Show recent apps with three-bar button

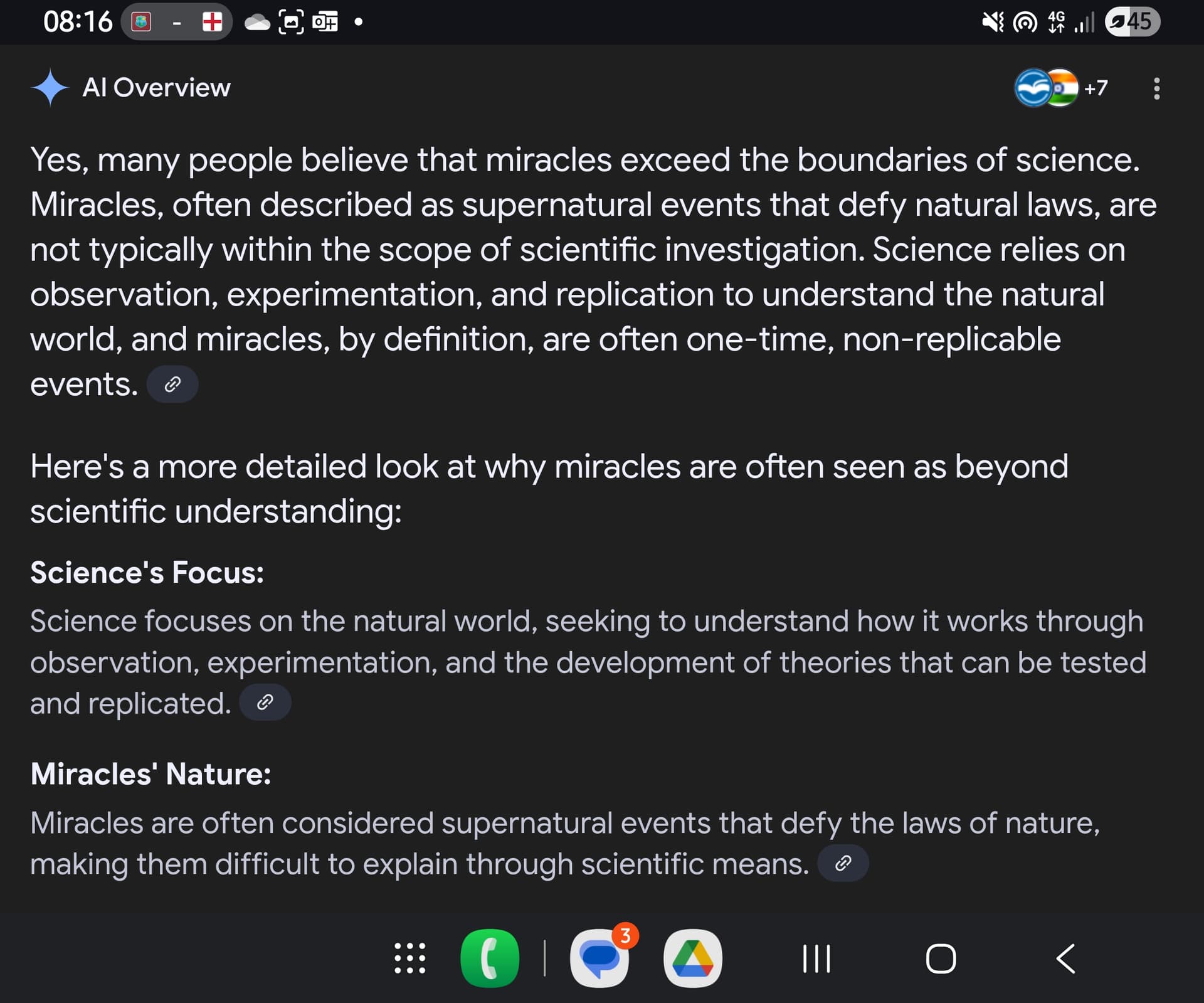click(816, 959)
